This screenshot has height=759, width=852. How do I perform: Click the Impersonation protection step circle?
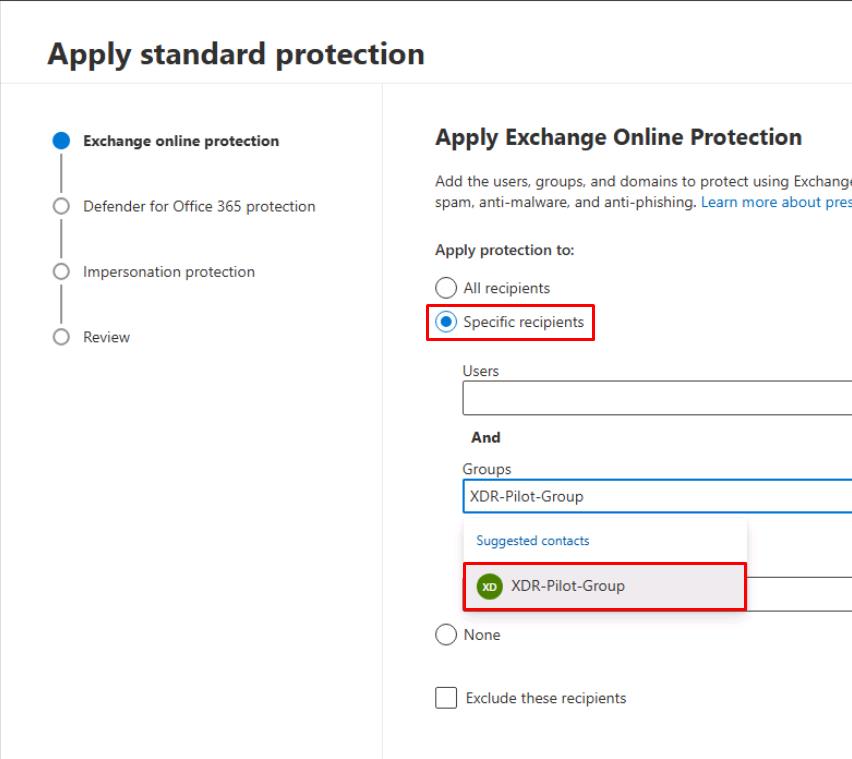(x=61, y=272)
